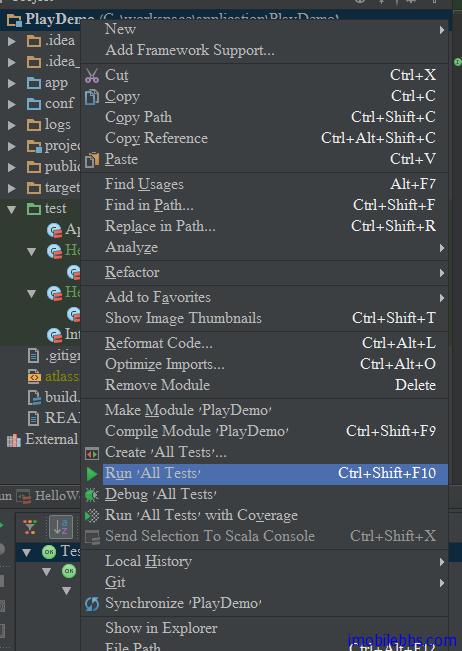
Task: Click the Paste clipboard icon
Action: 92,160
